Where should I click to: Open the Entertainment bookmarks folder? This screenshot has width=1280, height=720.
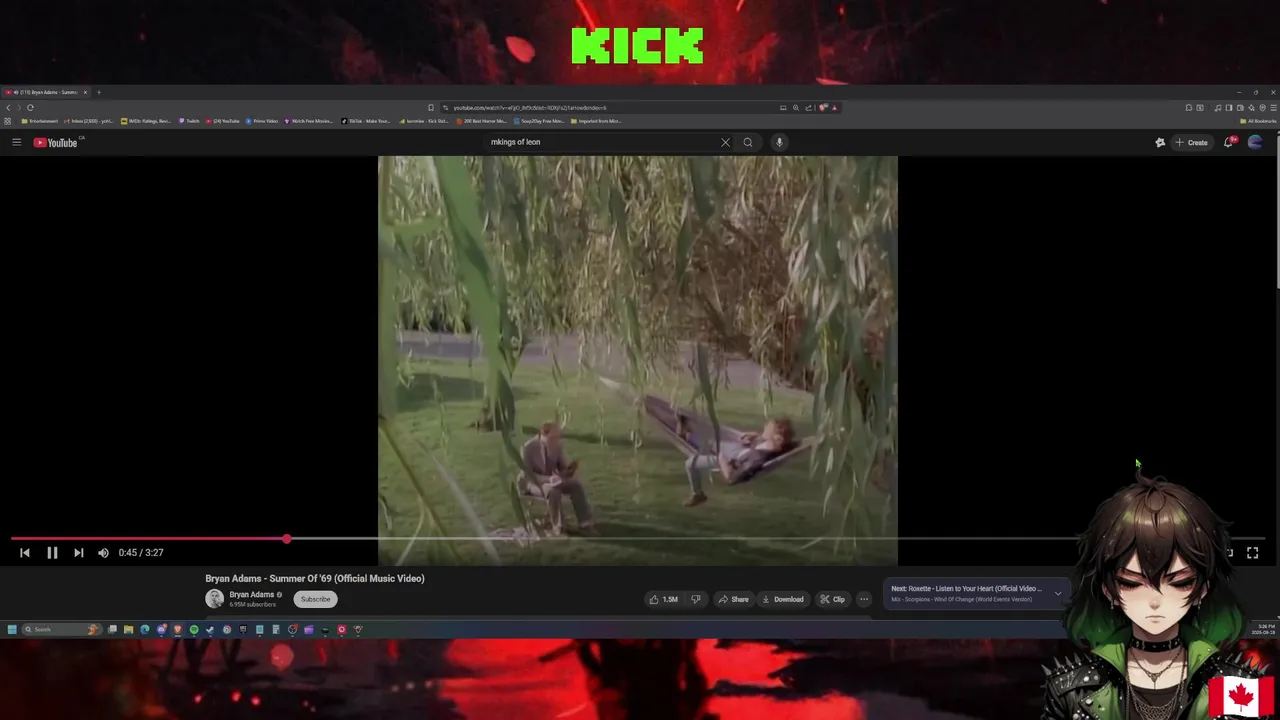40,121
